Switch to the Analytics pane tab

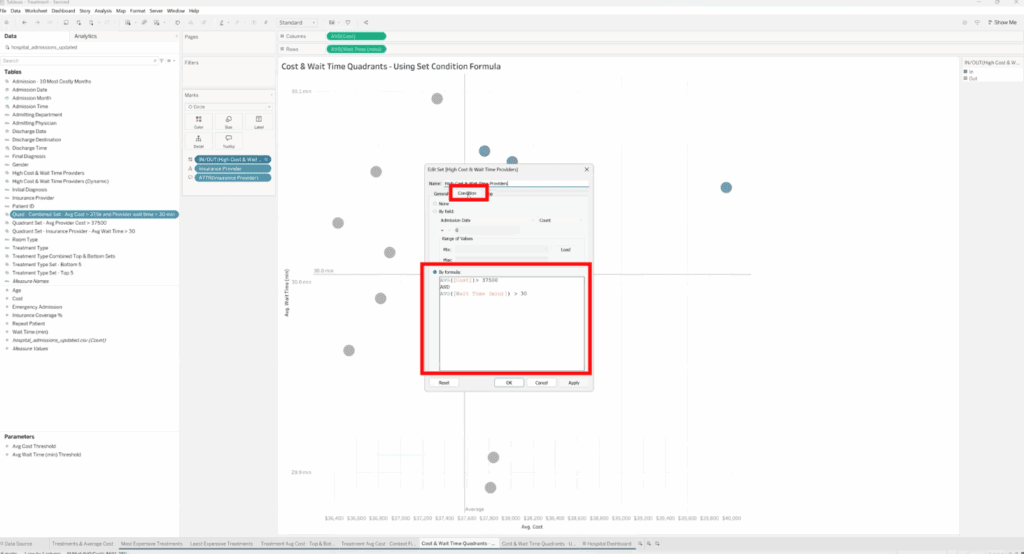[86, 37]
